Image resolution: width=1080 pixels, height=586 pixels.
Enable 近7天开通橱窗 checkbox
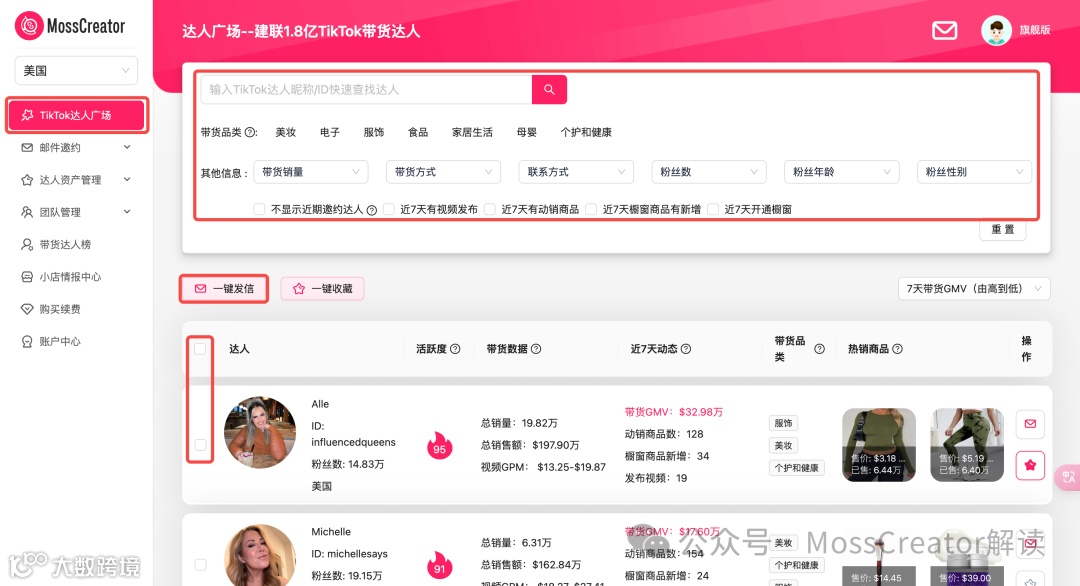(713, 209)
